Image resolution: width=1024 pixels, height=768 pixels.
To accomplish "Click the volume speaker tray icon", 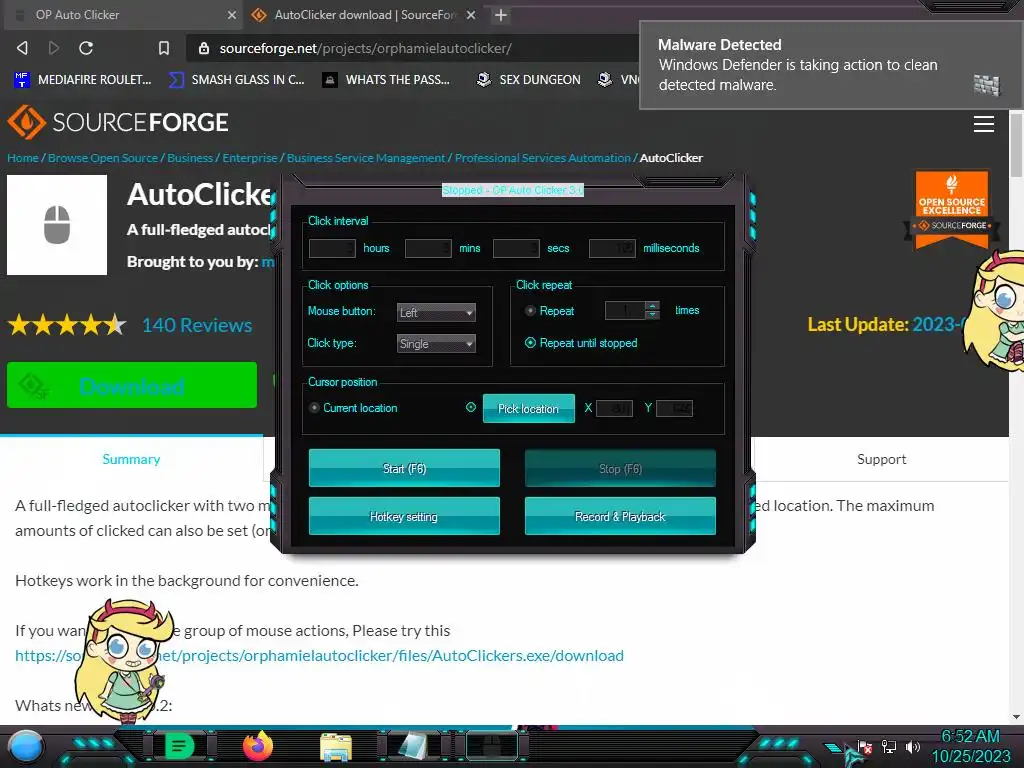I will click(x=913, y=746).
